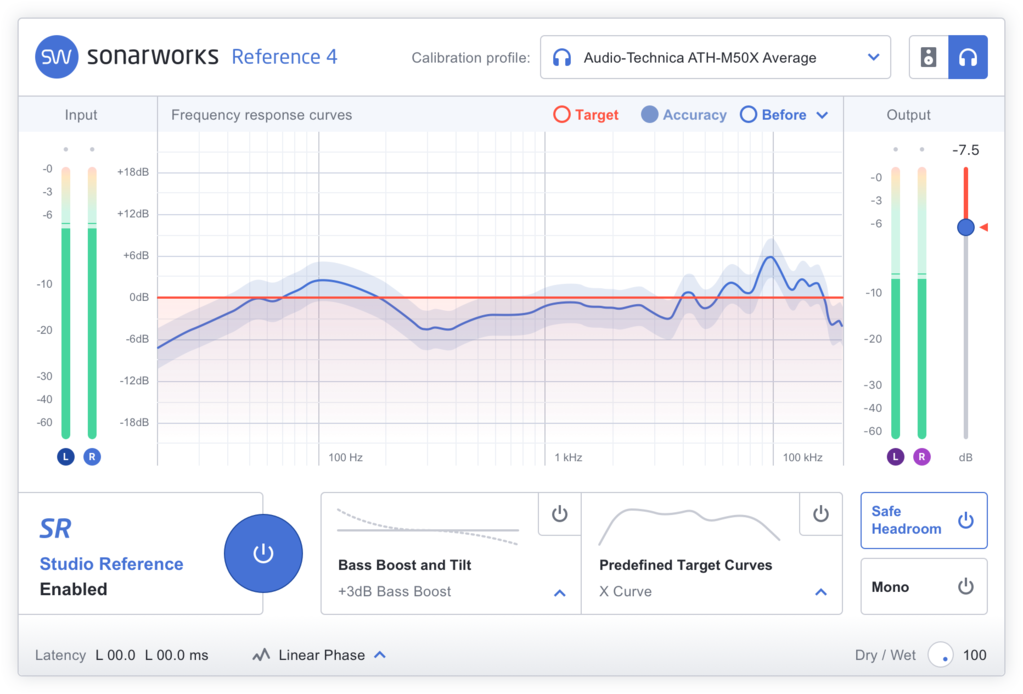The height and width of the screenshot is (694, 1023).
Task: Click the purple L output channel badge
Action: 895,456
